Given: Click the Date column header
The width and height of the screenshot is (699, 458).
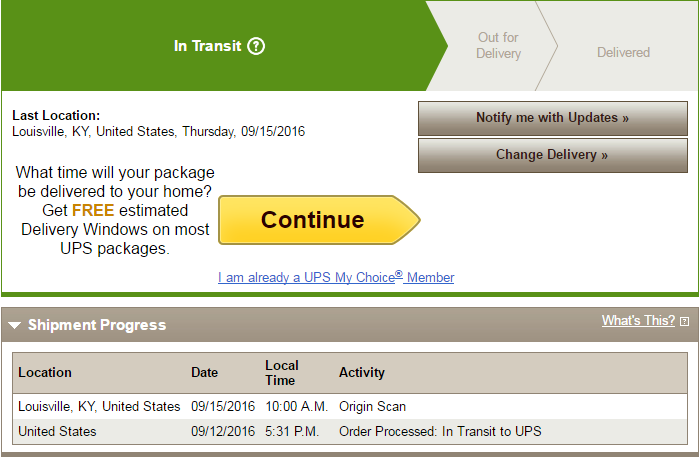Looking at the screenshot, I should [x=204, y=372].
